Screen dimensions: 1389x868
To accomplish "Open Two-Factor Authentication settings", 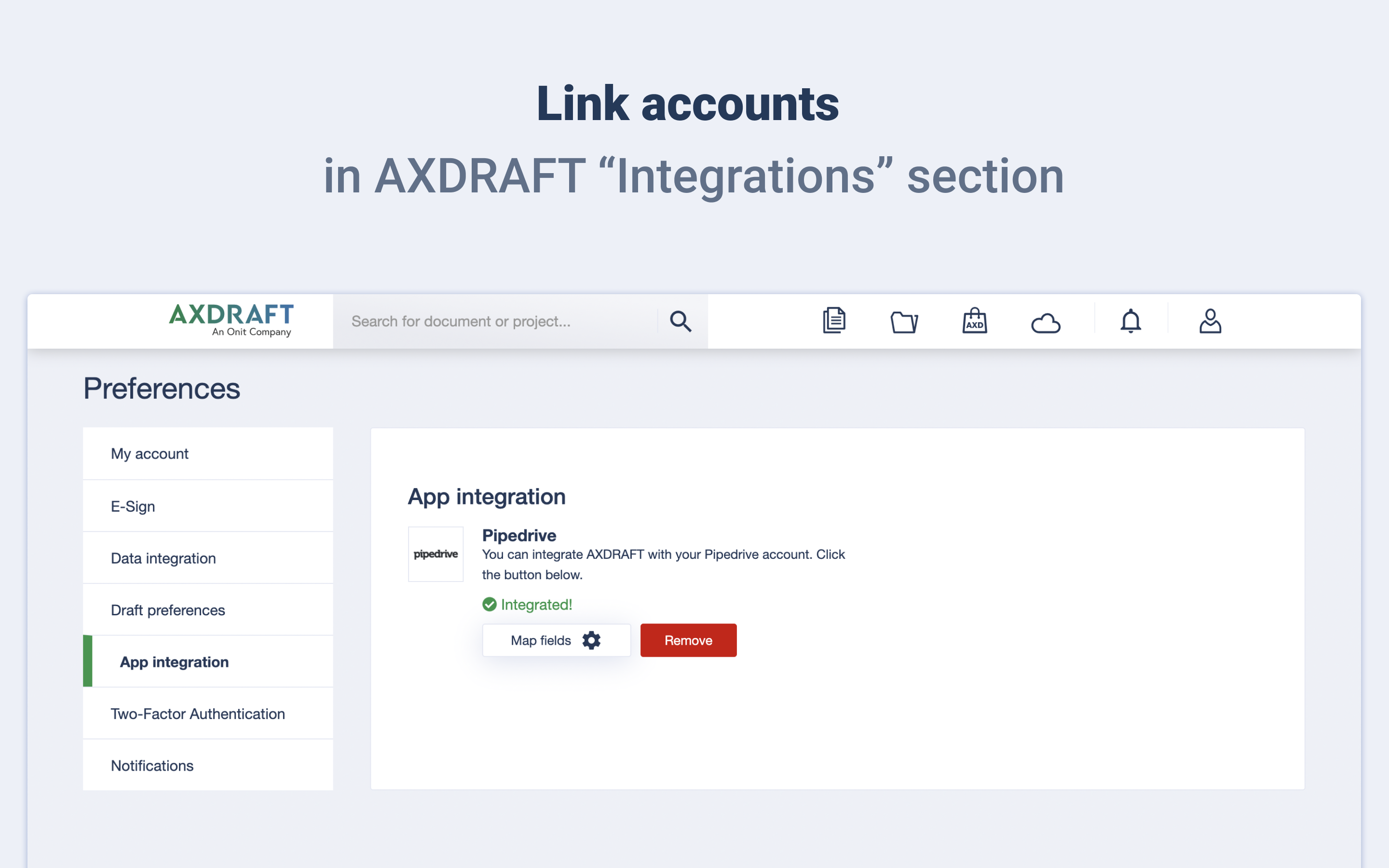I will tap(208, 714).
